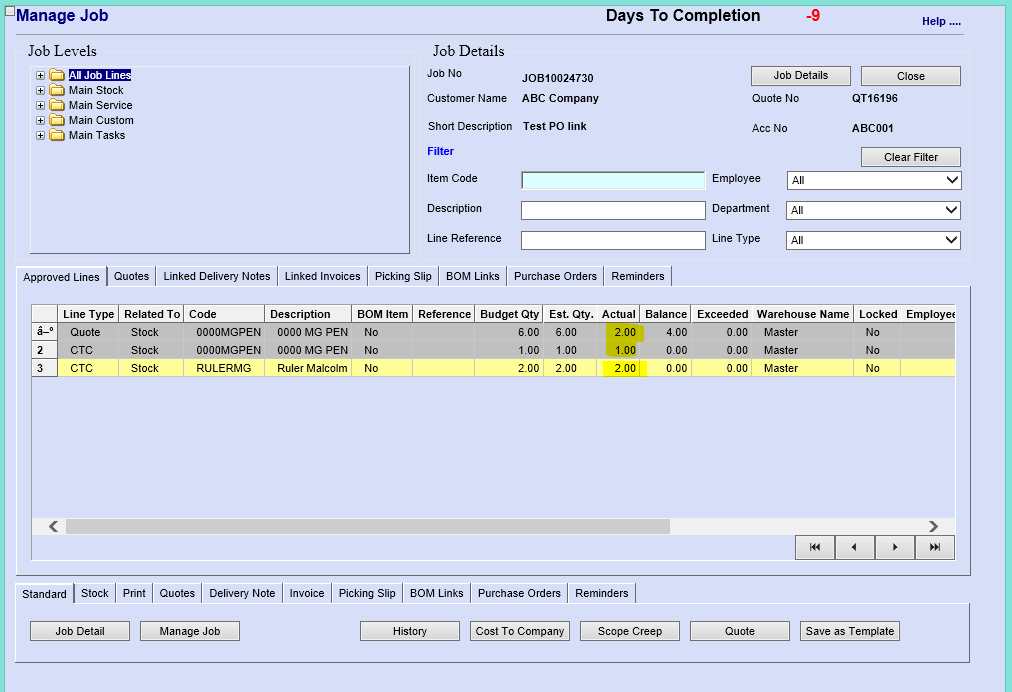Jump to last record navigation button
This screenshot has width=1012, height=692.
click(934, 547)
